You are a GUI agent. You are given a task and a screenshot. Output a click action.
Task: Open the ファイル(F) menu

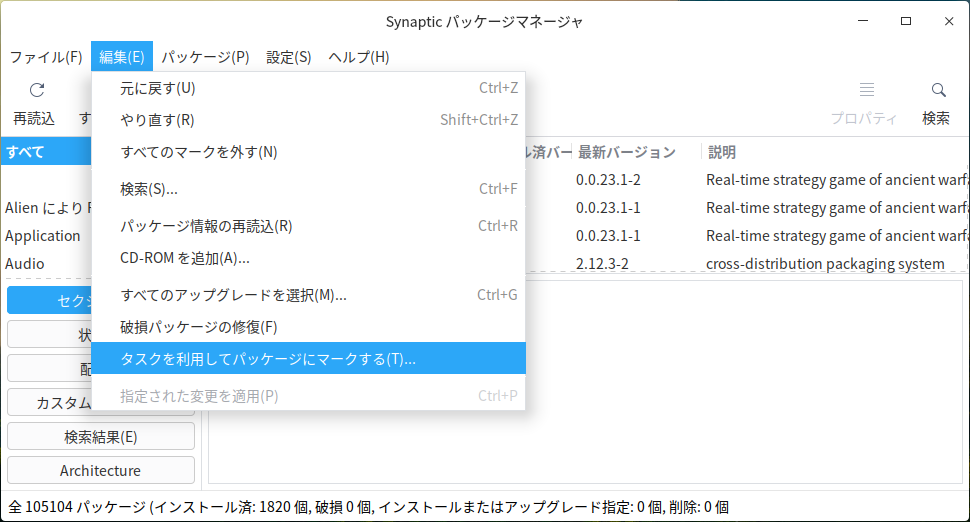coord(46,57)
